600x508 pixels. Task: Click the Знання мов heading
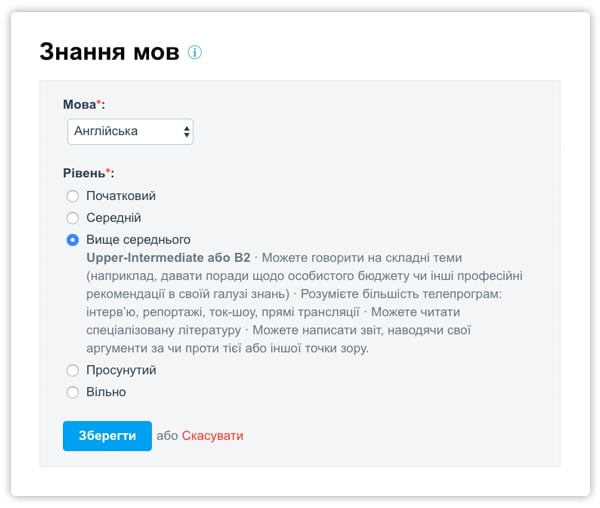coord(109,52)
